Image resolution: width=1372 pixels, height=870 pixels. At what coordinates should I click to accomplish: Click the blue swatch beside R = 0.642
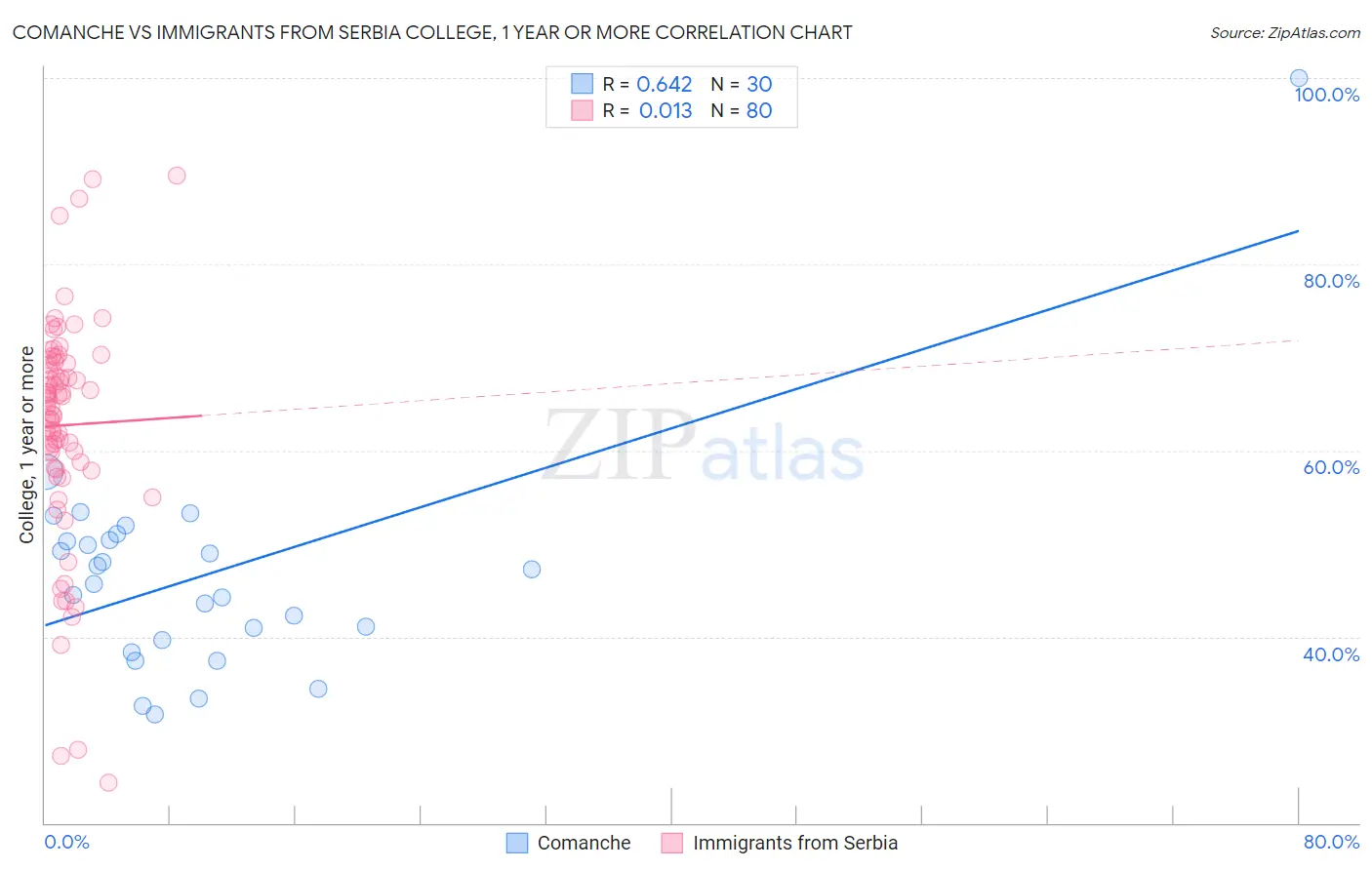[x=582, y=84]
